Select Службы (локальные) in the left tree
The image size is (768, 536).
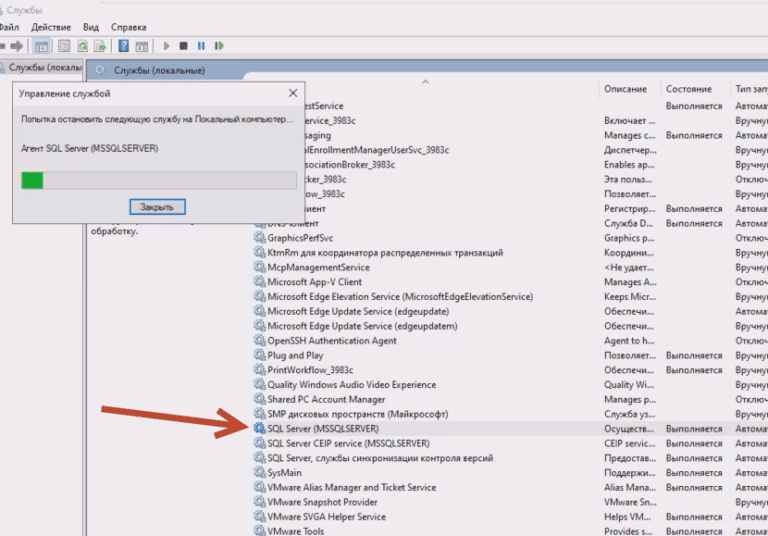[44, 68]
